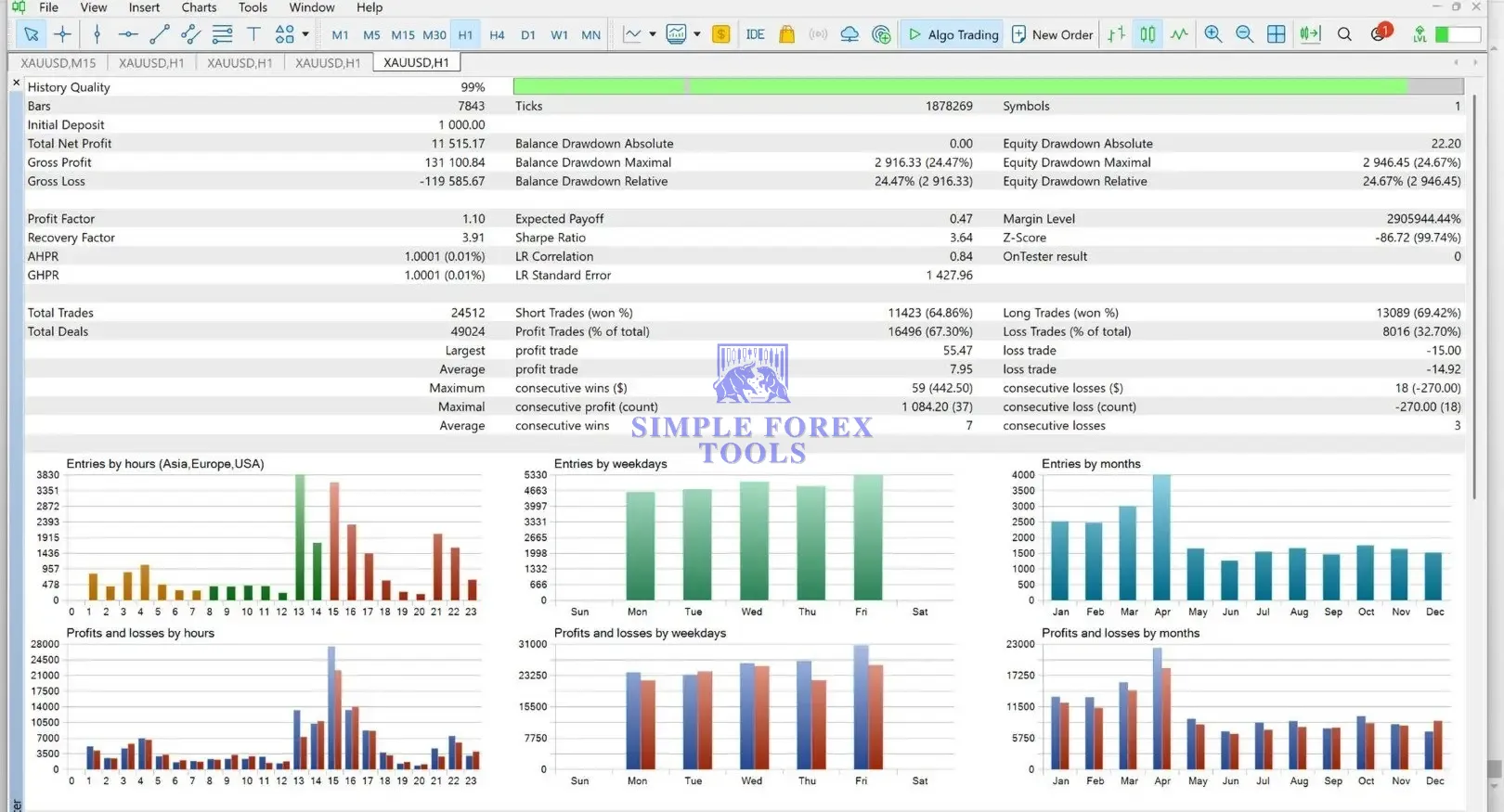Switch to the XAUUSD,M15 tab
The width and height of the screenshot is (1504, 812).
coord(58,62)
